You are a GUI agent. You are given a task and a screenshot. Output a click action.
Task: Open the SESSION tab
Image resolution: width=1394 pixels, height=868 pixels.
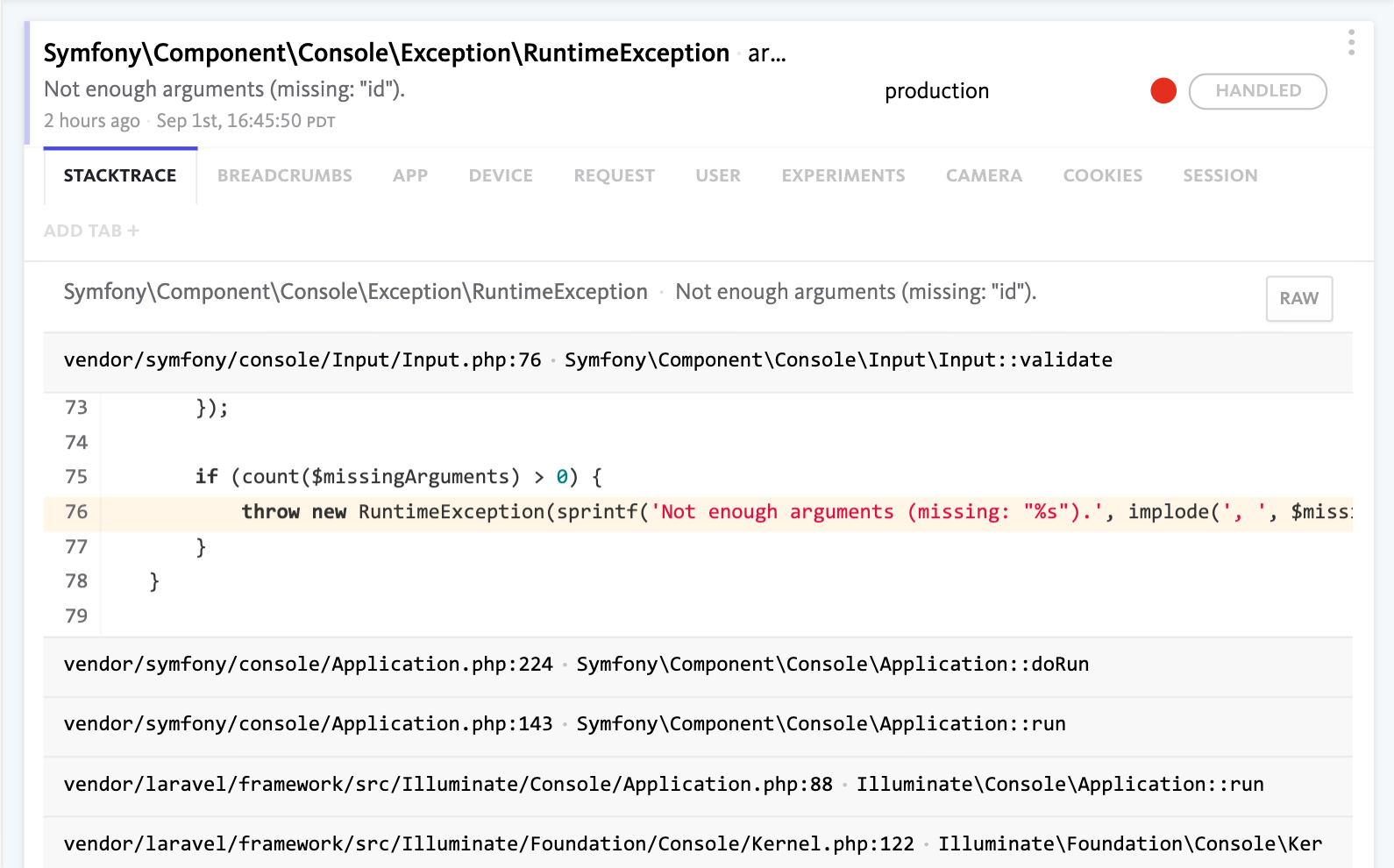(x=1220, y=175)
